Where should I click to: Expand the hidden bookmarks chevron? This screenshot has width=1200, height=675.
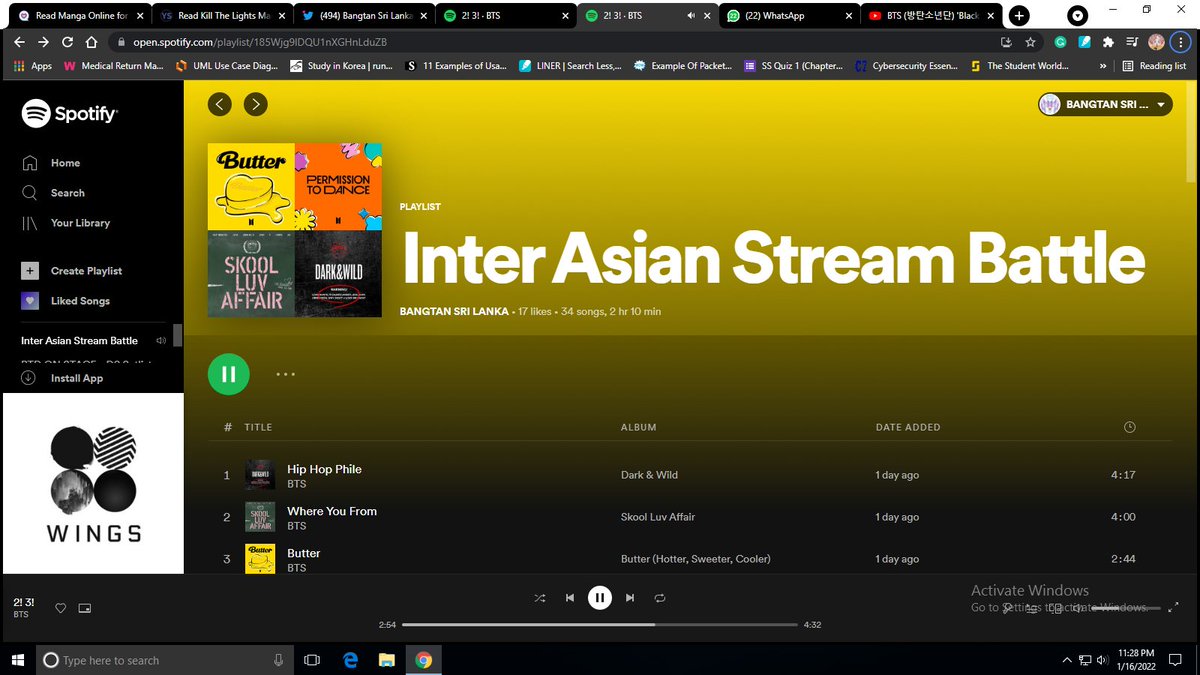pyautogui.click(x=1102, y=66)
